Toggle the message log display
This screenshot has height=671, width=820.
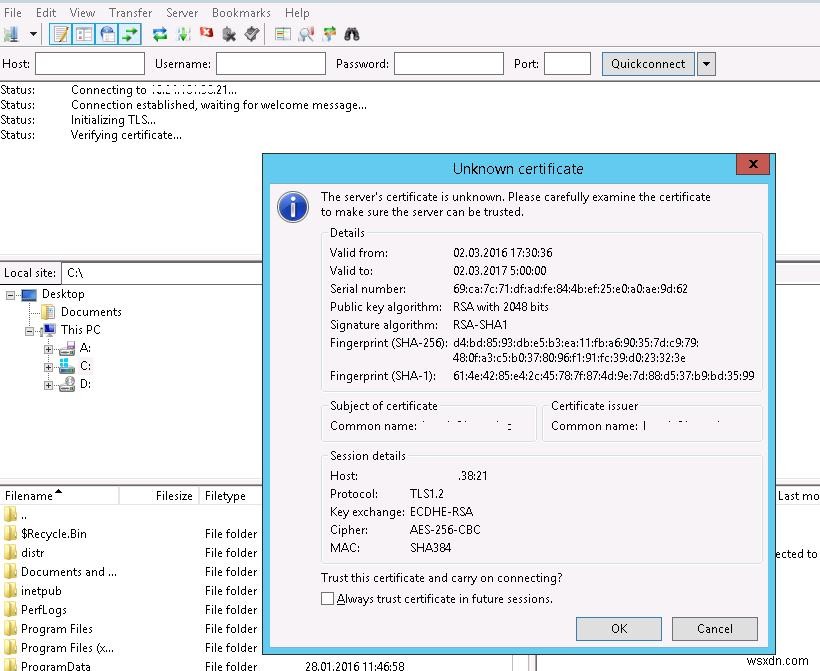(x=61, y=34)
